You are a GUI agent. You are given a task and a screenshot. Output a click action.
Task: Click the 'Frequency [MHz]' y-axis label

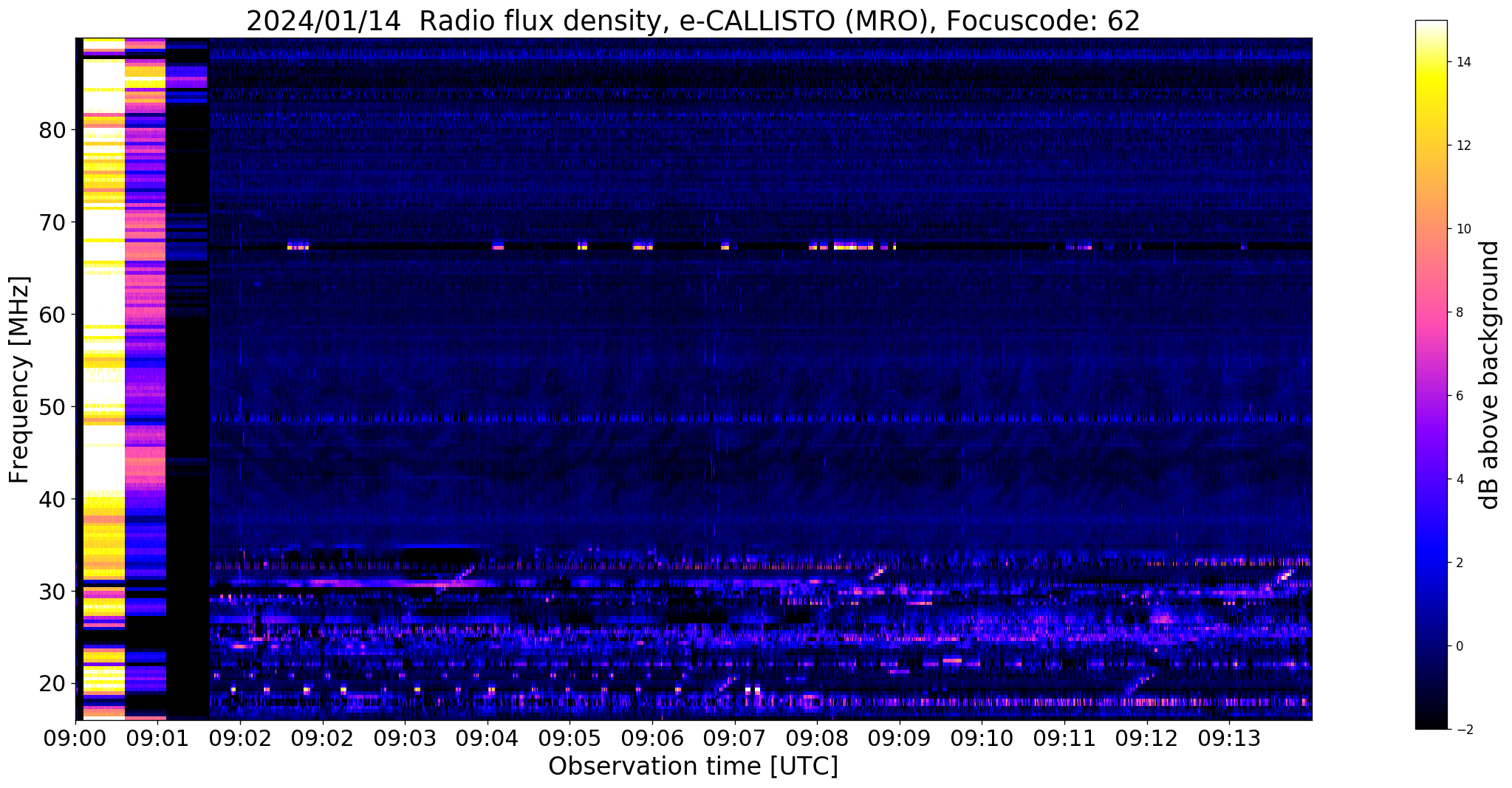coord(19,380)
